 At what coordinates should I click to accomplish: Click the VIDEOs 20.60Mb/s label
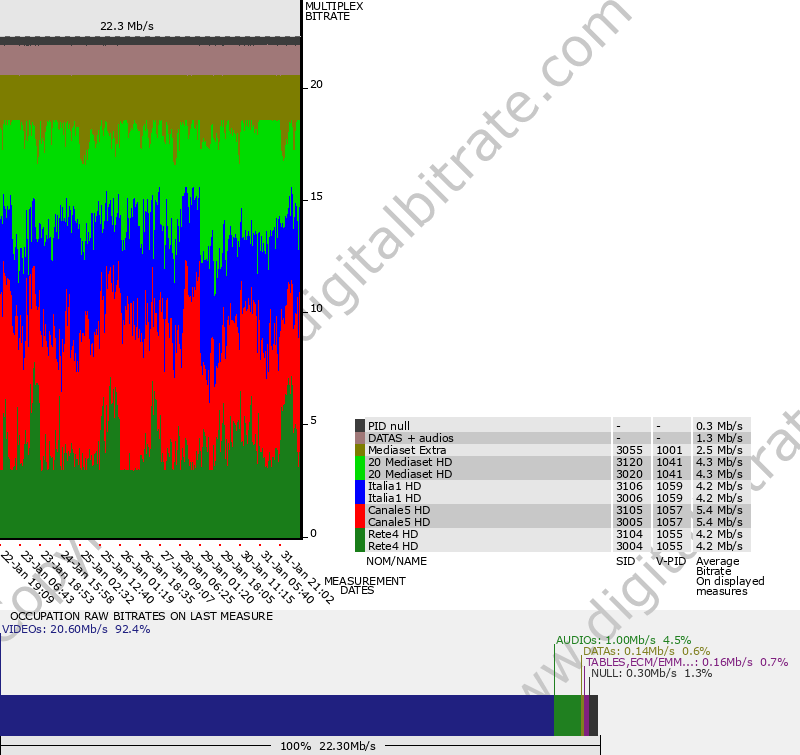pos(76,630)
